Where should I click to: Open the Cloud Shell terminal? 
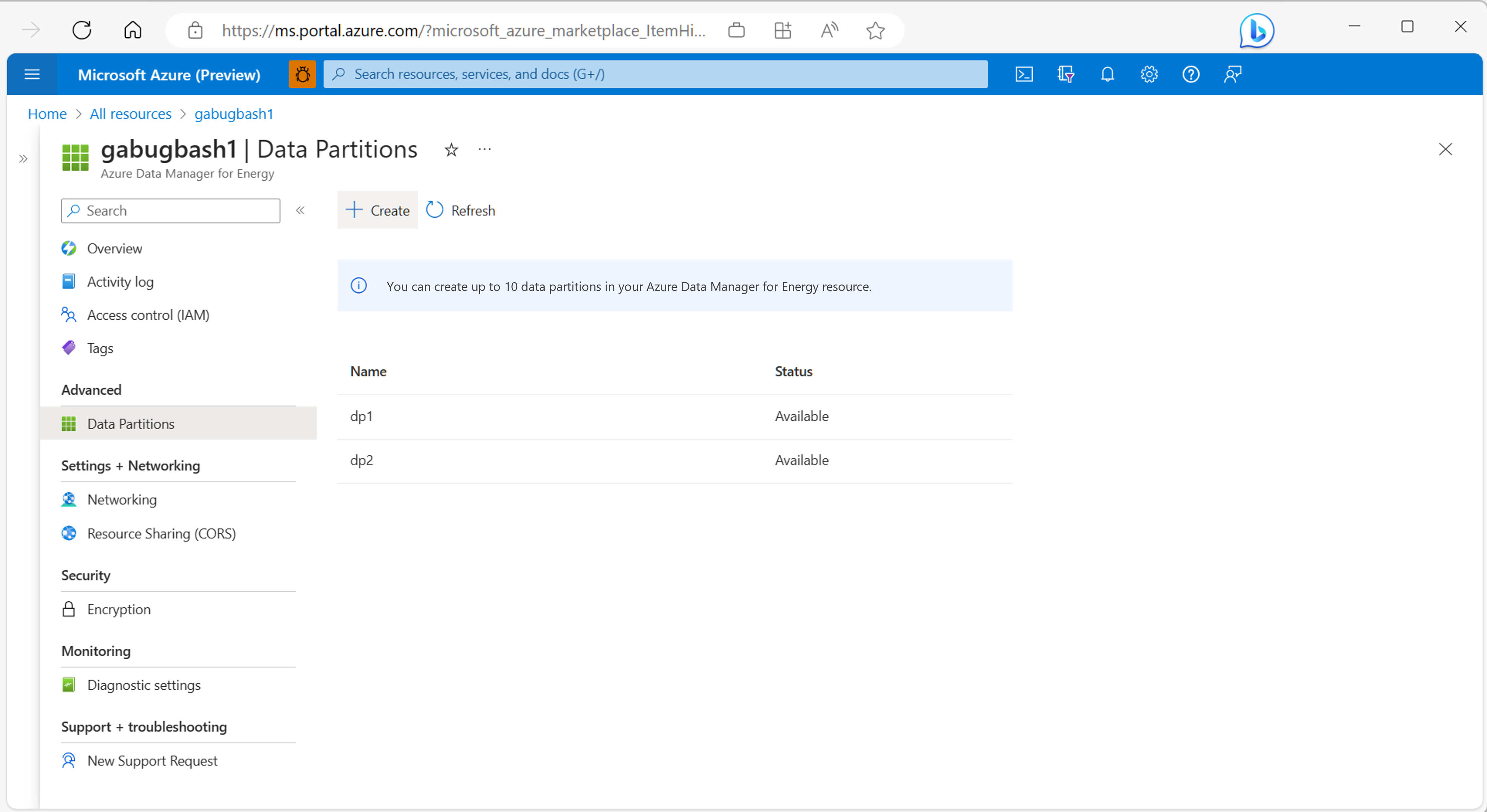point(1024,74)
